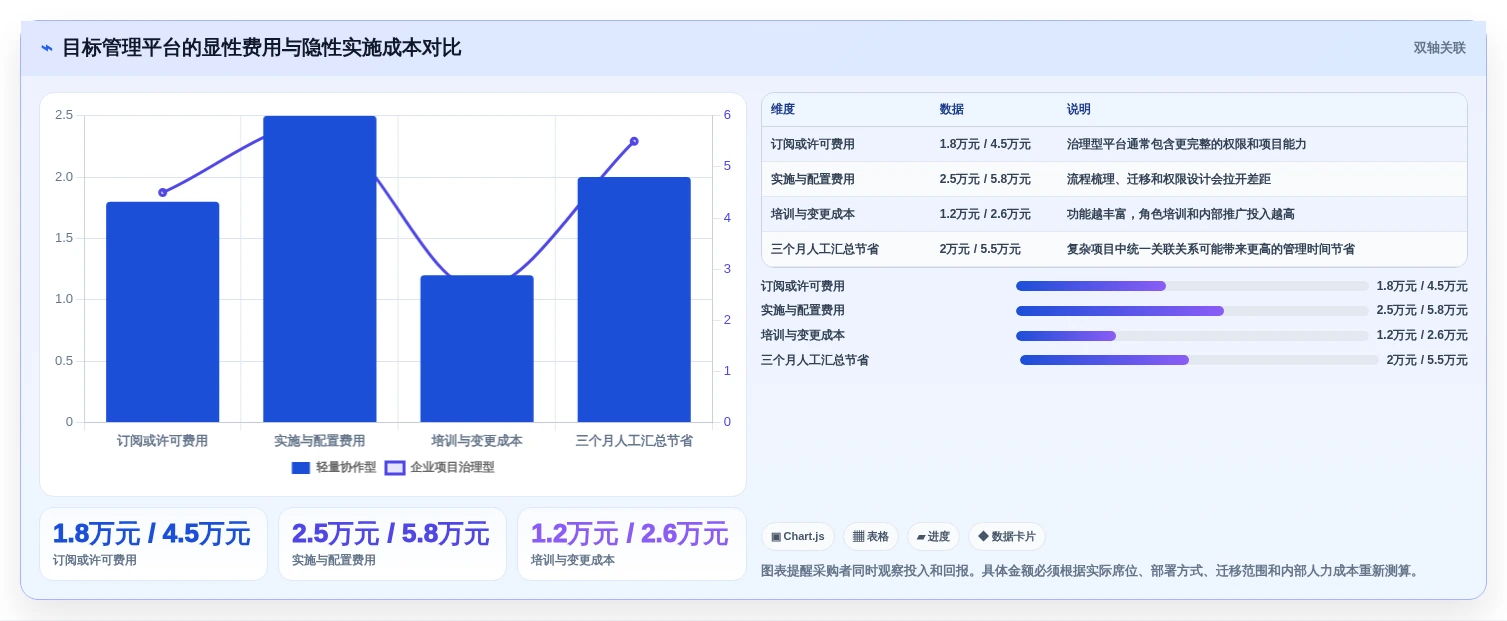Select the Chart.js tag
This screenshot has width=1507, height=621.
[798, 537]
